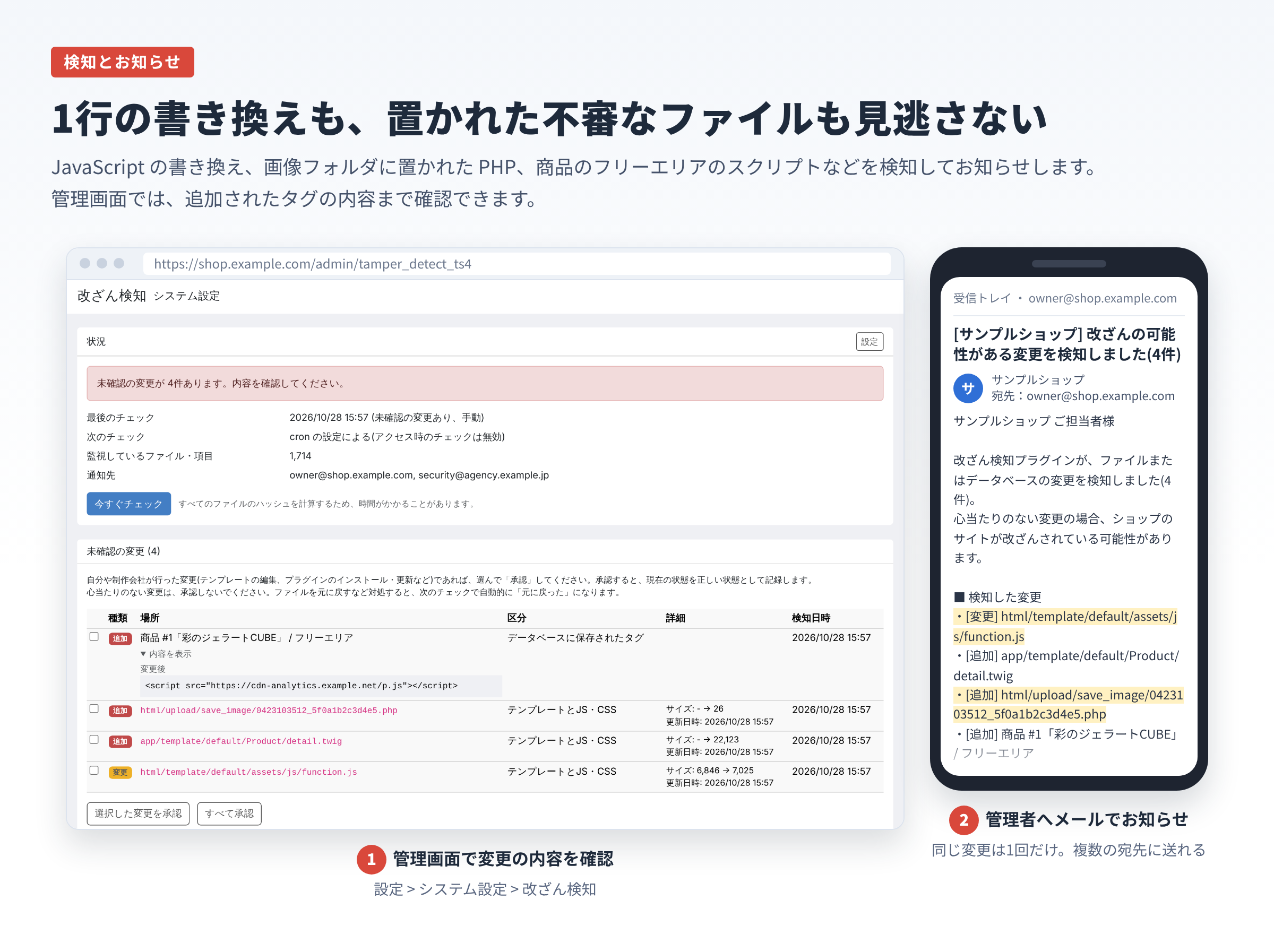Screen dimensions: 1274x952
Task: Click the サ sender avatar in the email
Action: (x=968, y=388)
